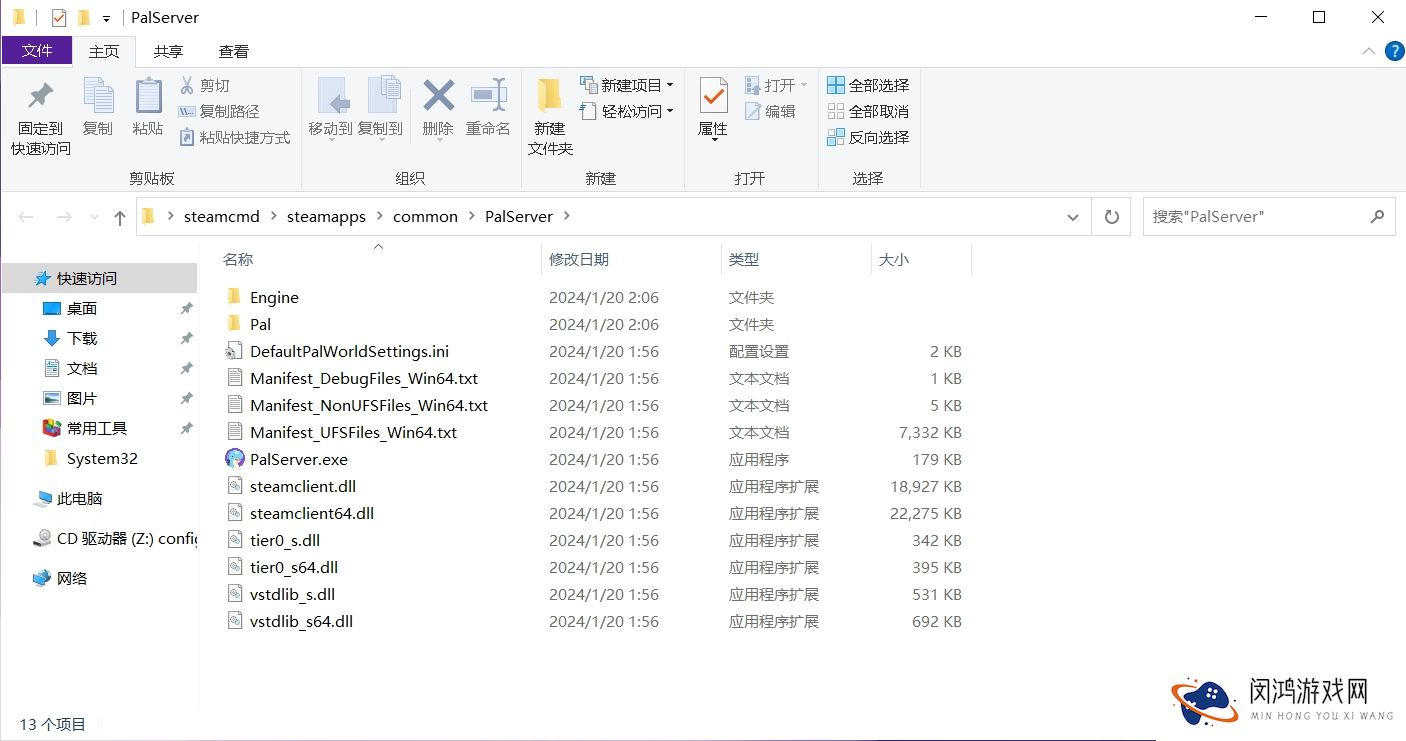The image size is (1406, 741).
Task: Click Select all (全部选择)
Action: pos(868,85)
